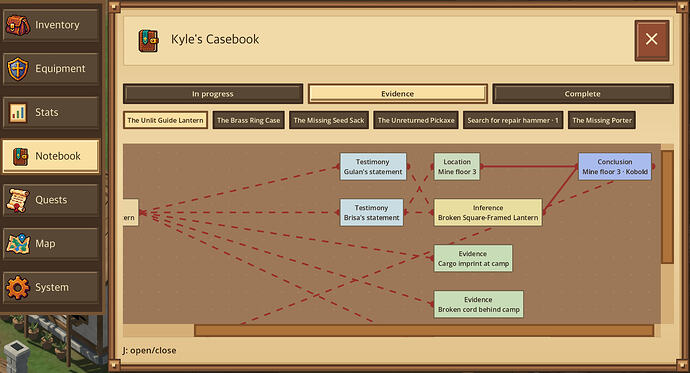
Task: Click the horizontal scrollbar below the evidence board
Action: pyautogui.click(x=424, y=330)
